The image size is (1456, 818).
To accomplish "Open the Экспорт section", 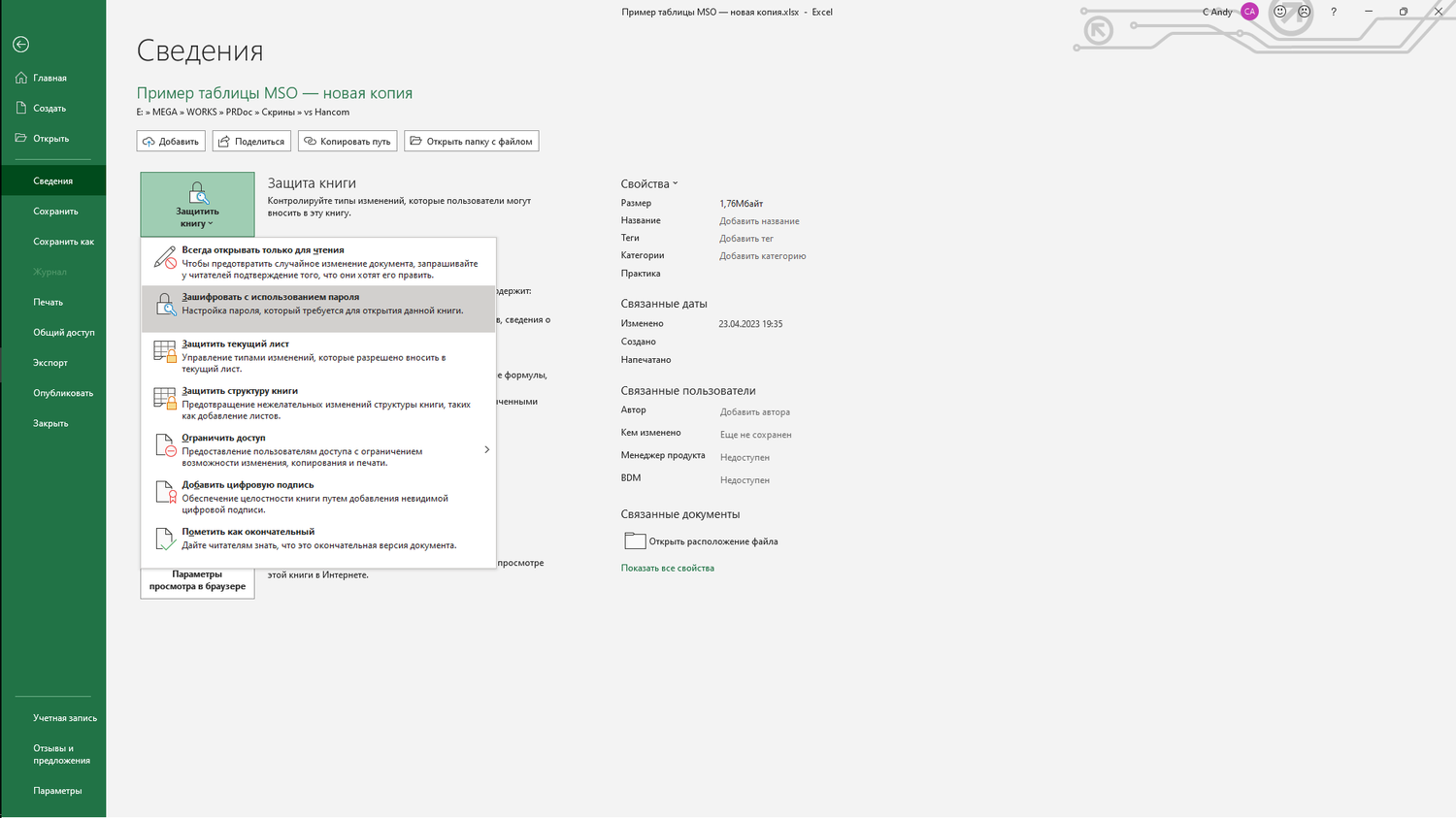I will [53, 363].
